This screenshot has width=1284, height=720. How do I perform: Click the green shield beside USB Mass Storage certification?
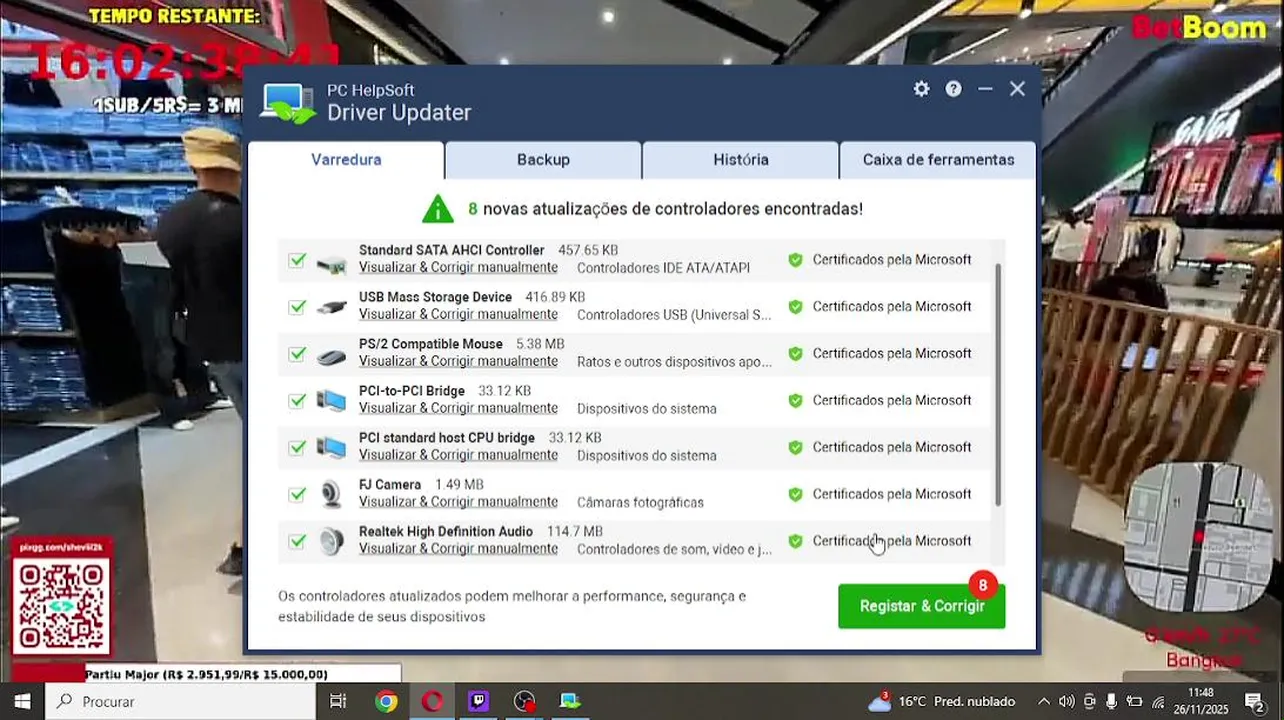tap(795, 307)
